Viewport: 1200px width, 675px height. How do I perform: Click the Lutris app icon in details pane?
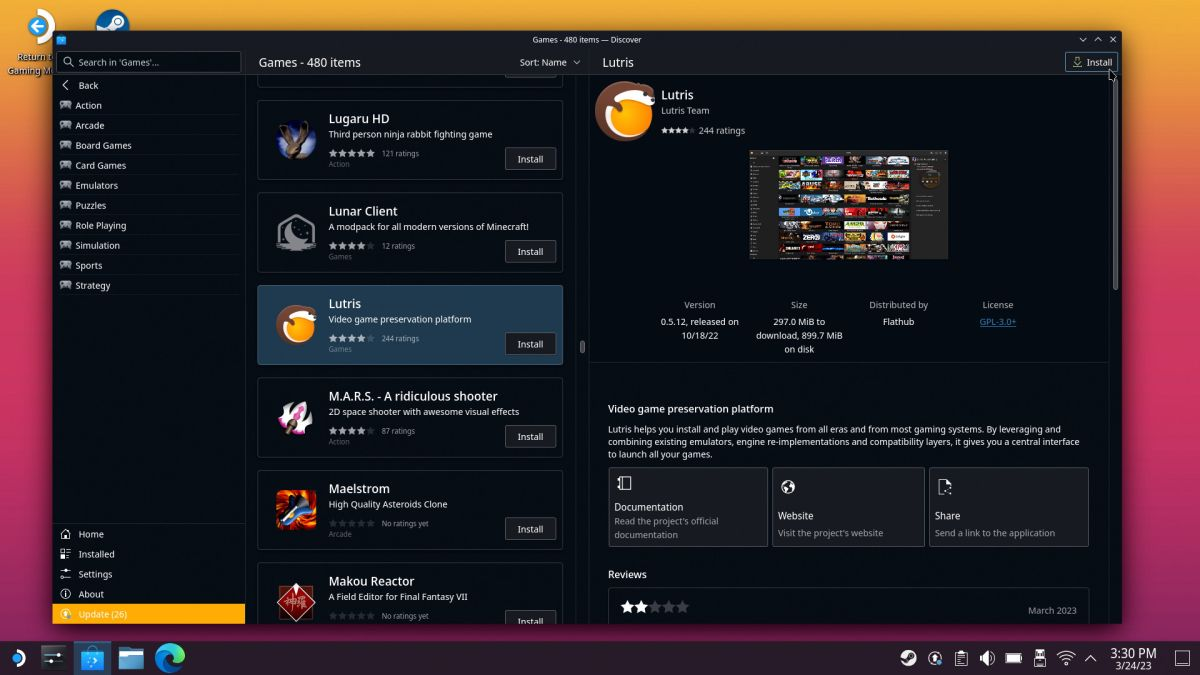624,110
